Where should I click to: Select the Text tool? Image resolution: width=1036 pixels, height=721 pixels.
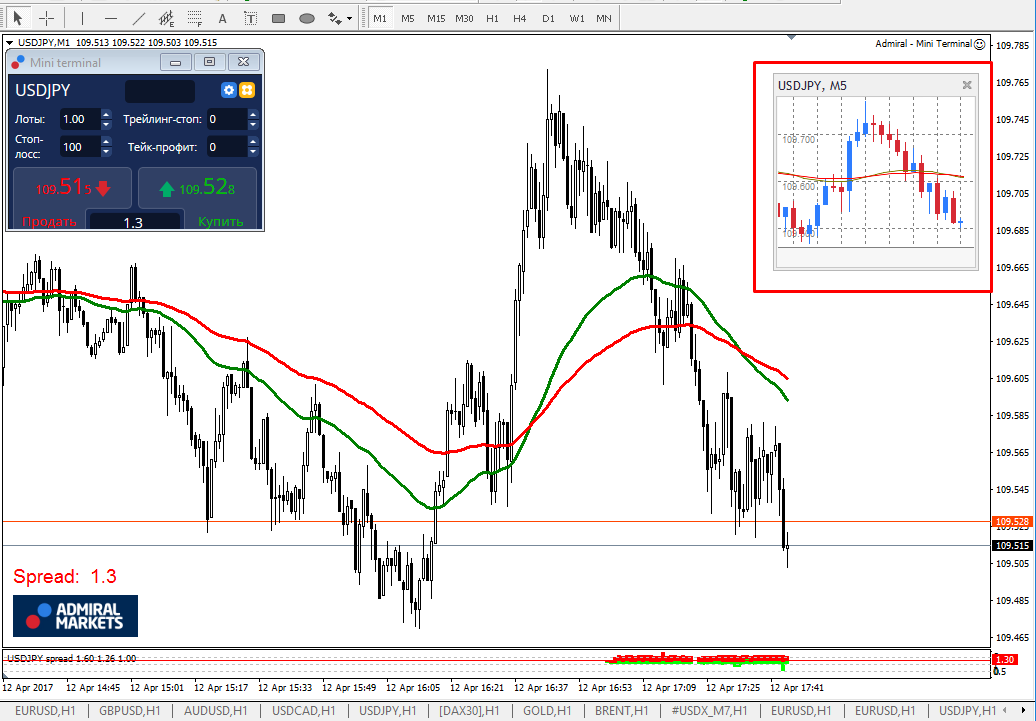tap(223, 19)
